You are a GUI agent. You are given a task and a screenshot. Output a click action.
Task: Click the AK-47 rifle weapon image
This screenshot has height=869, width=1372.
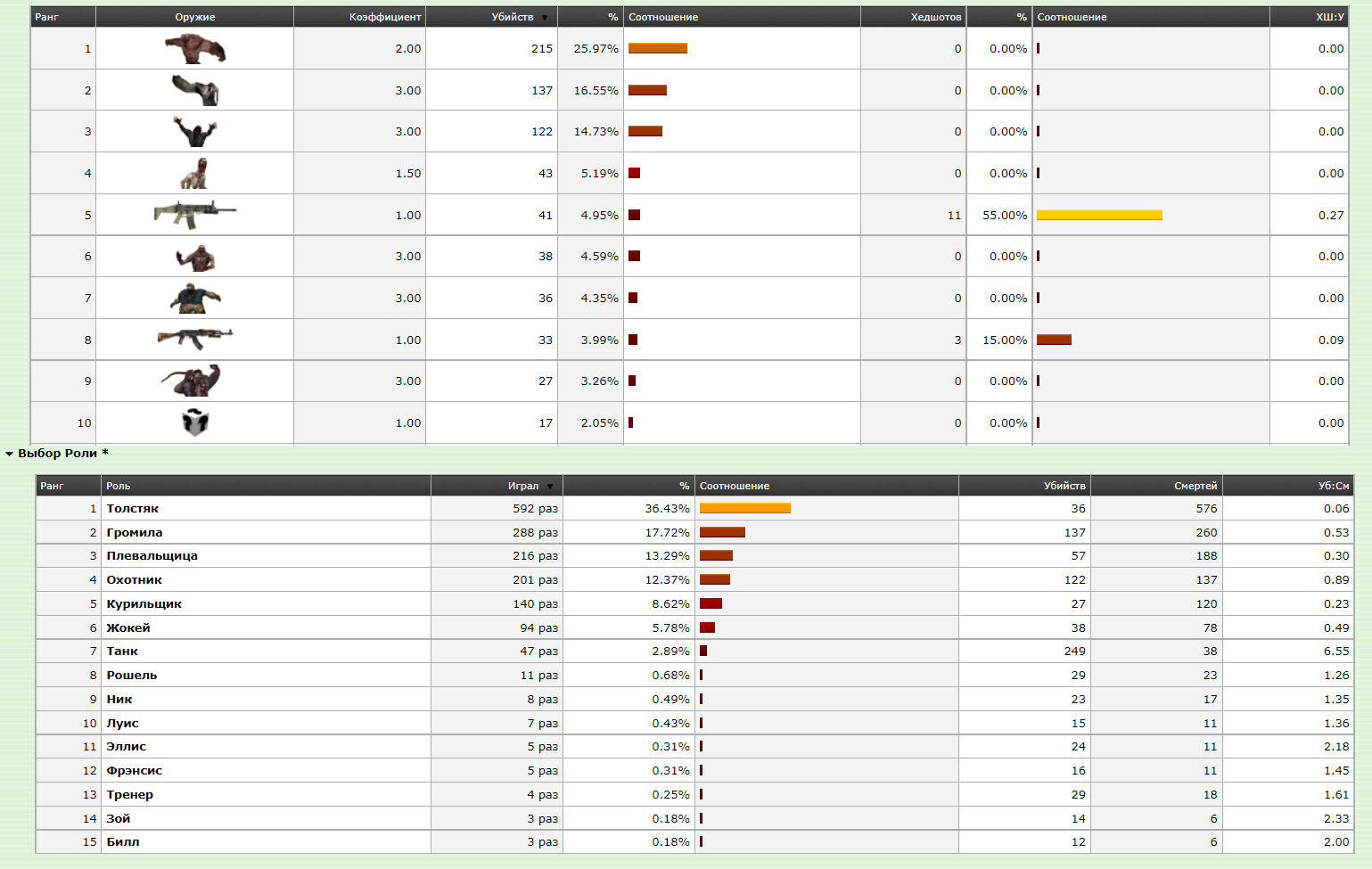tap(195, 339)
